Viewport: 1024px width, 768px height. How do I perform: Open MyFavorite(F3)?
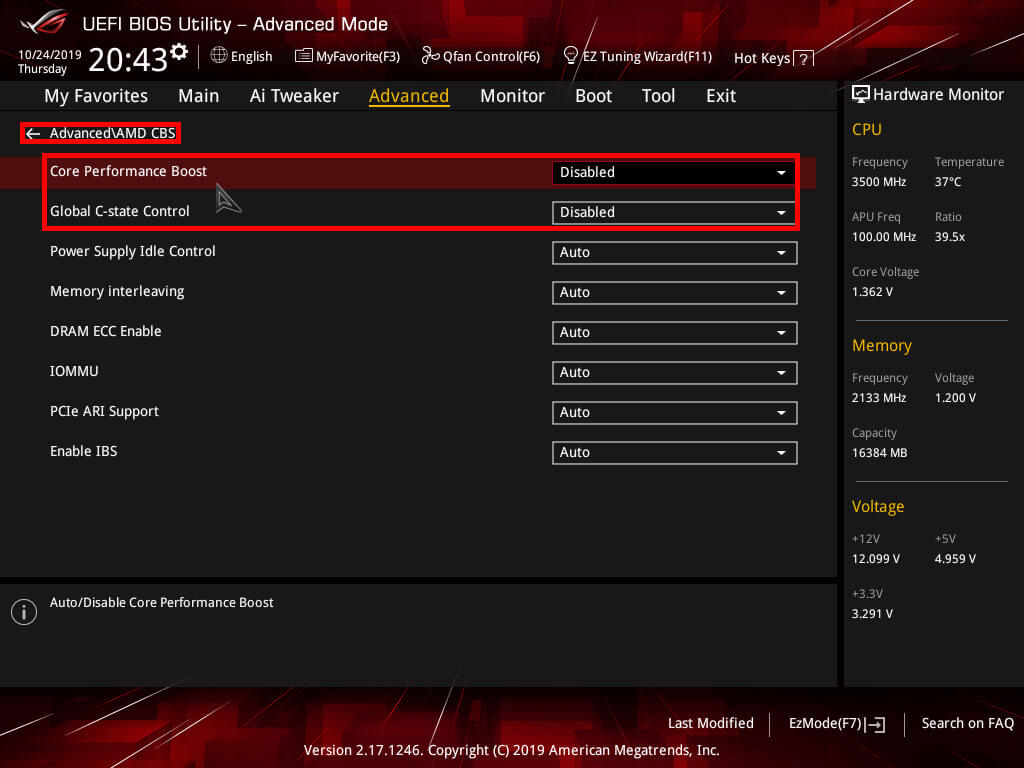[358, 57]
